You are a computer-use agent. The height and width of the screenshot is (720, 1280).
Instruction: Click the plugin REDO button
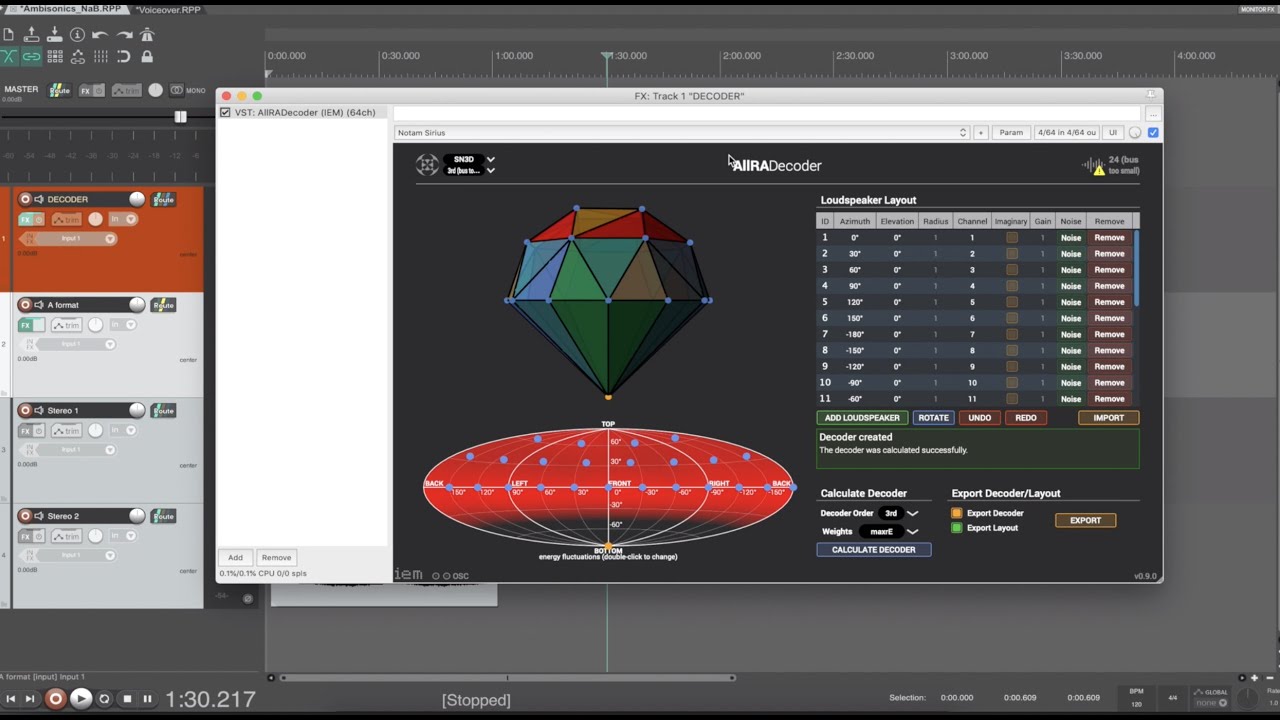pos(1026,418)
